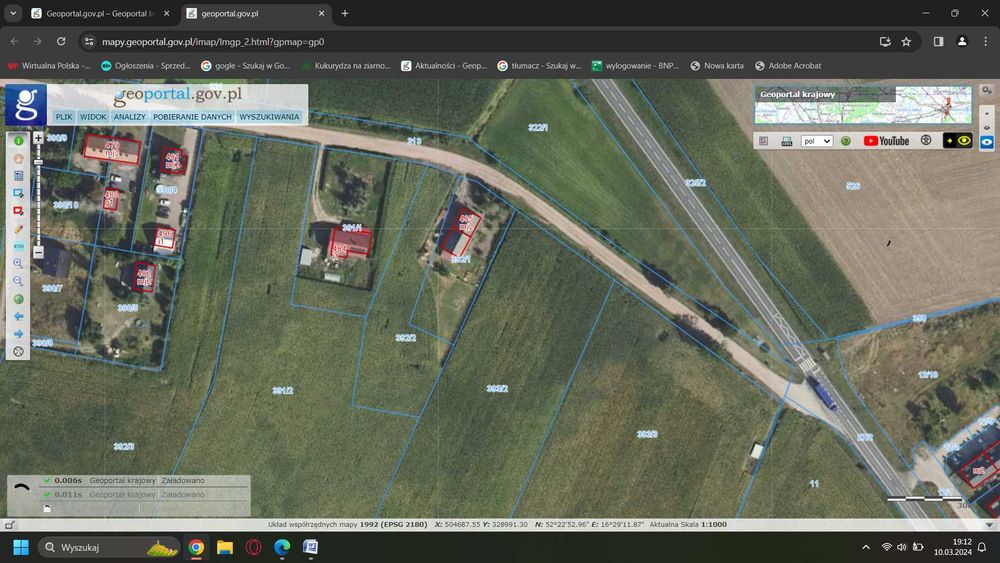Open the Kukurydza na ziarno bookmark
Image resolution: width=1000 pixels, height=563 pixels.
pyautogui.click(x=346, y=66)
